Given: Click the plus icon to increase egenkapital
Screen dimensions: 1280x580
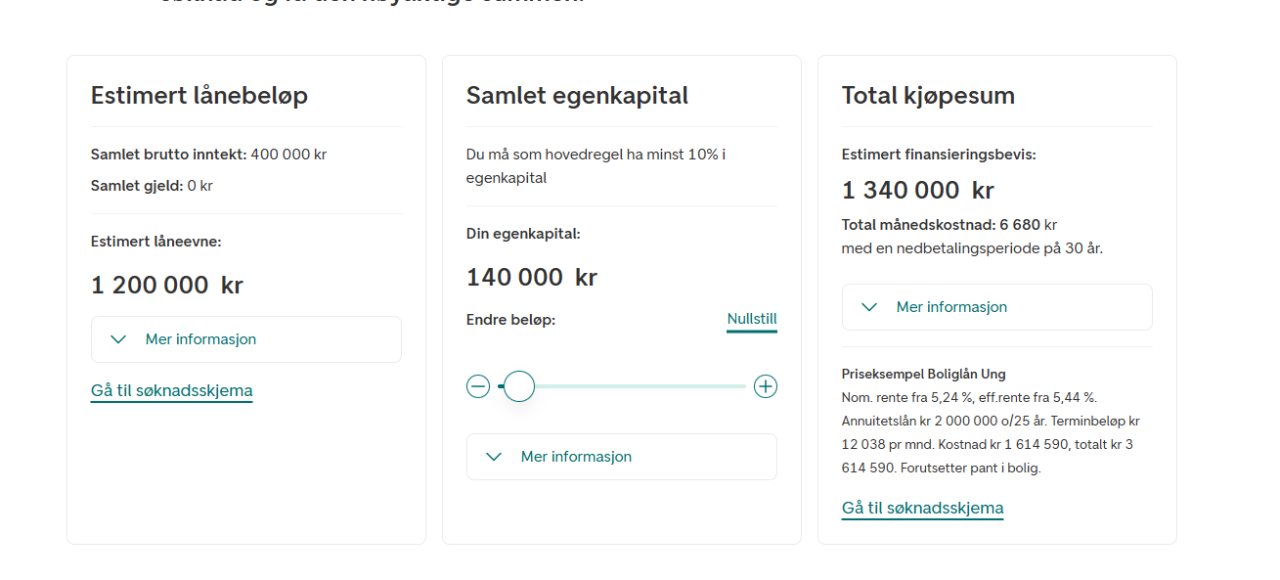Looking at the screenshot, I should [x=765, y=386].
